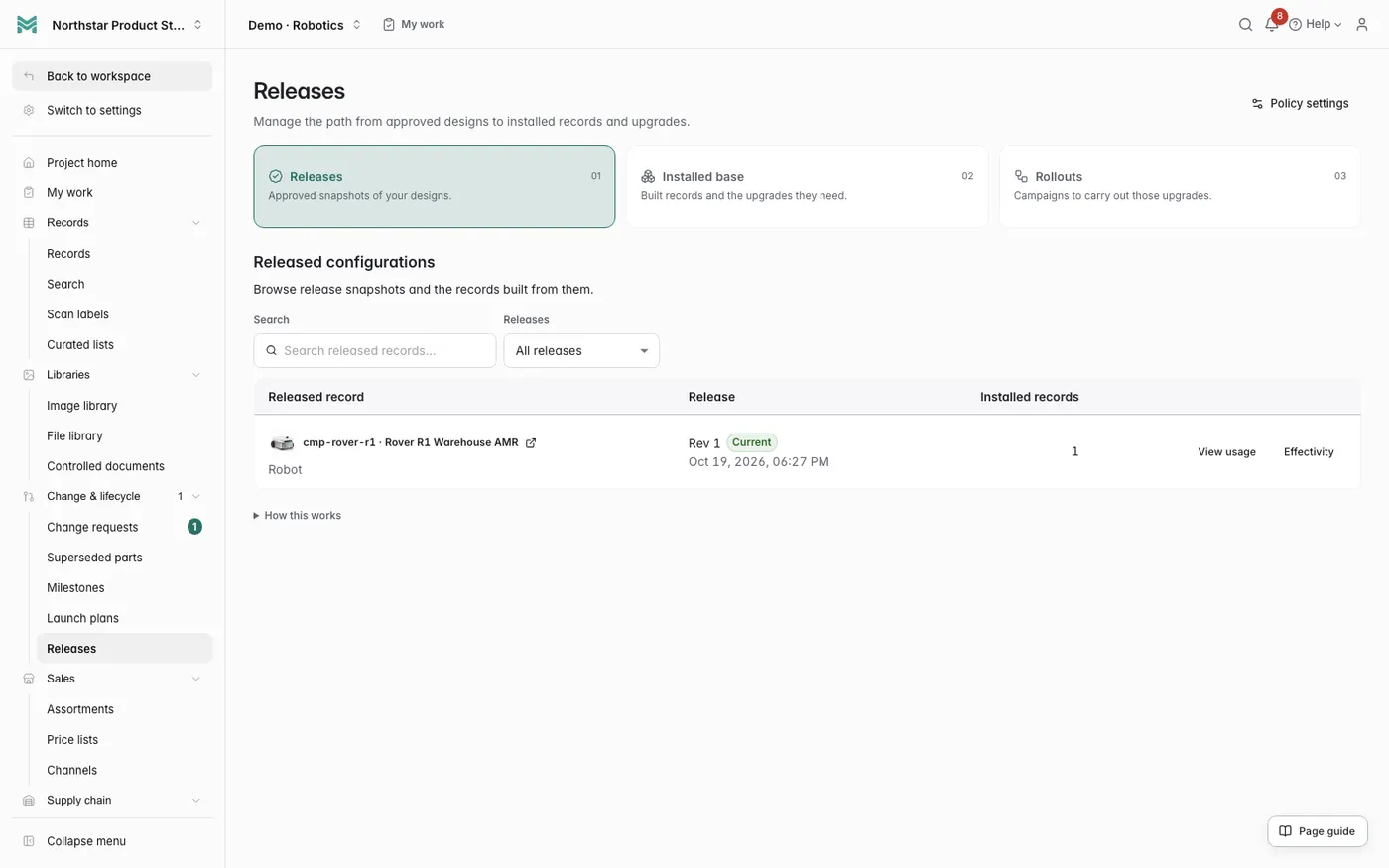Open the Help dropdown menu
Image resolution: width=1389 pixels, height=868 pixels.
(x=1316, y=25)
